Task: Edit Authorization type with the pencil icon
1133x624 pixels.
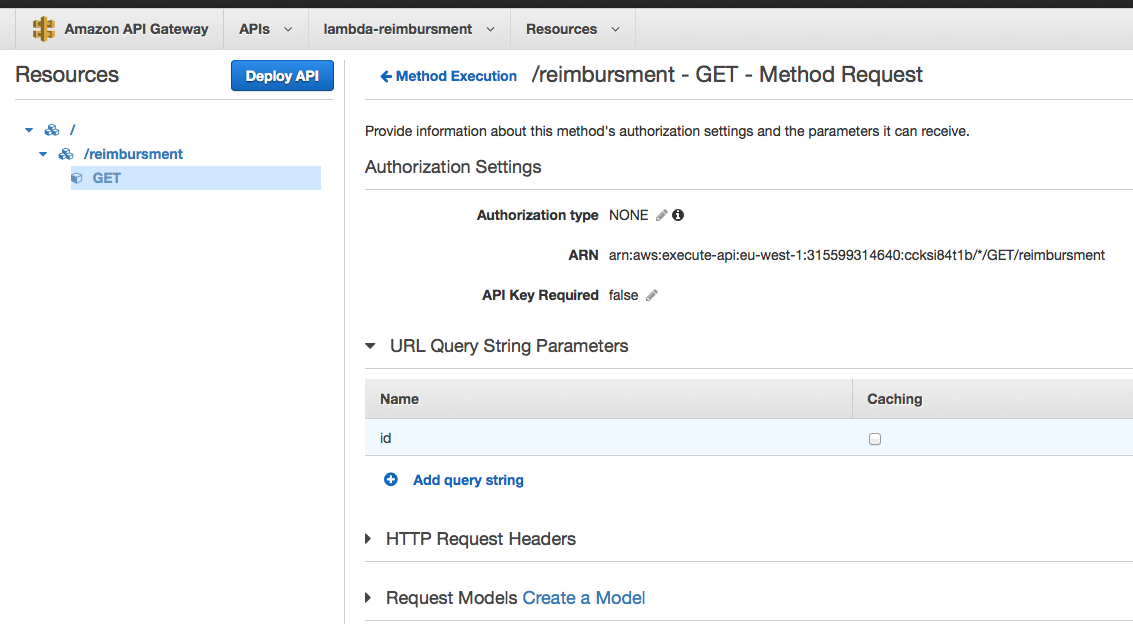Action: [x=661, y=215]
